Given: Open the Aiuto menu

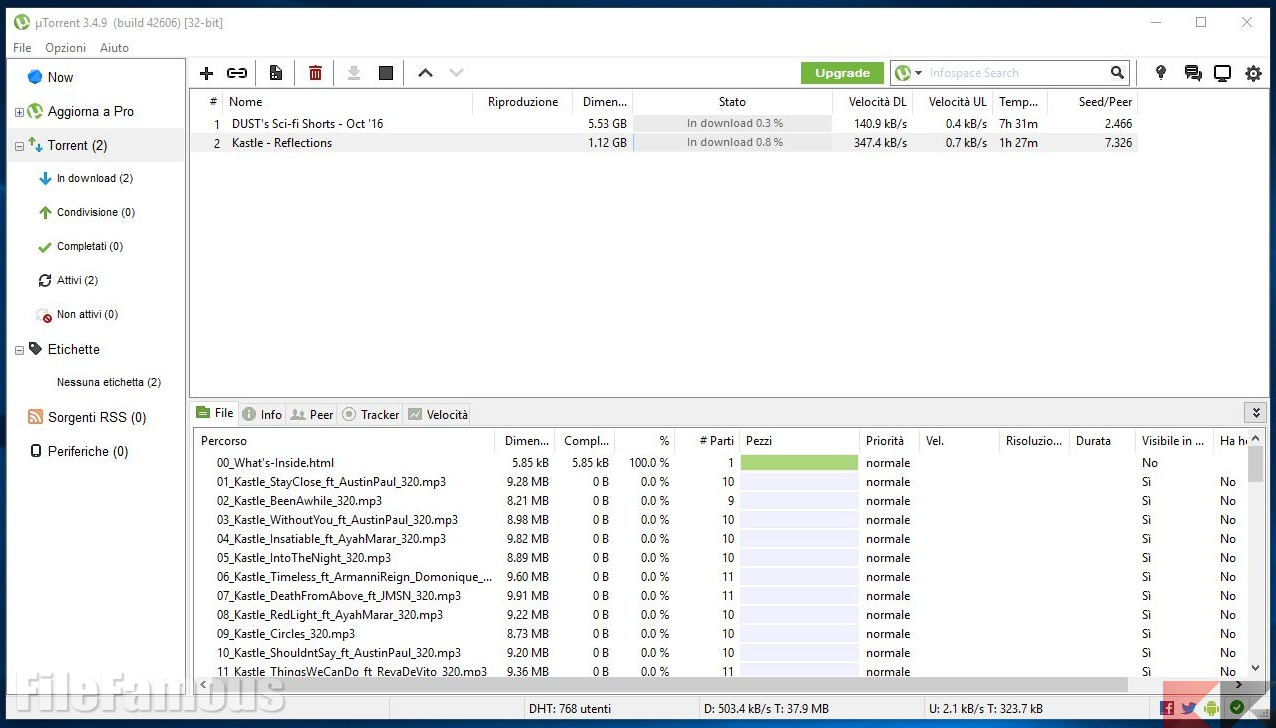Looking at the screenshot, I should (114, 48).
